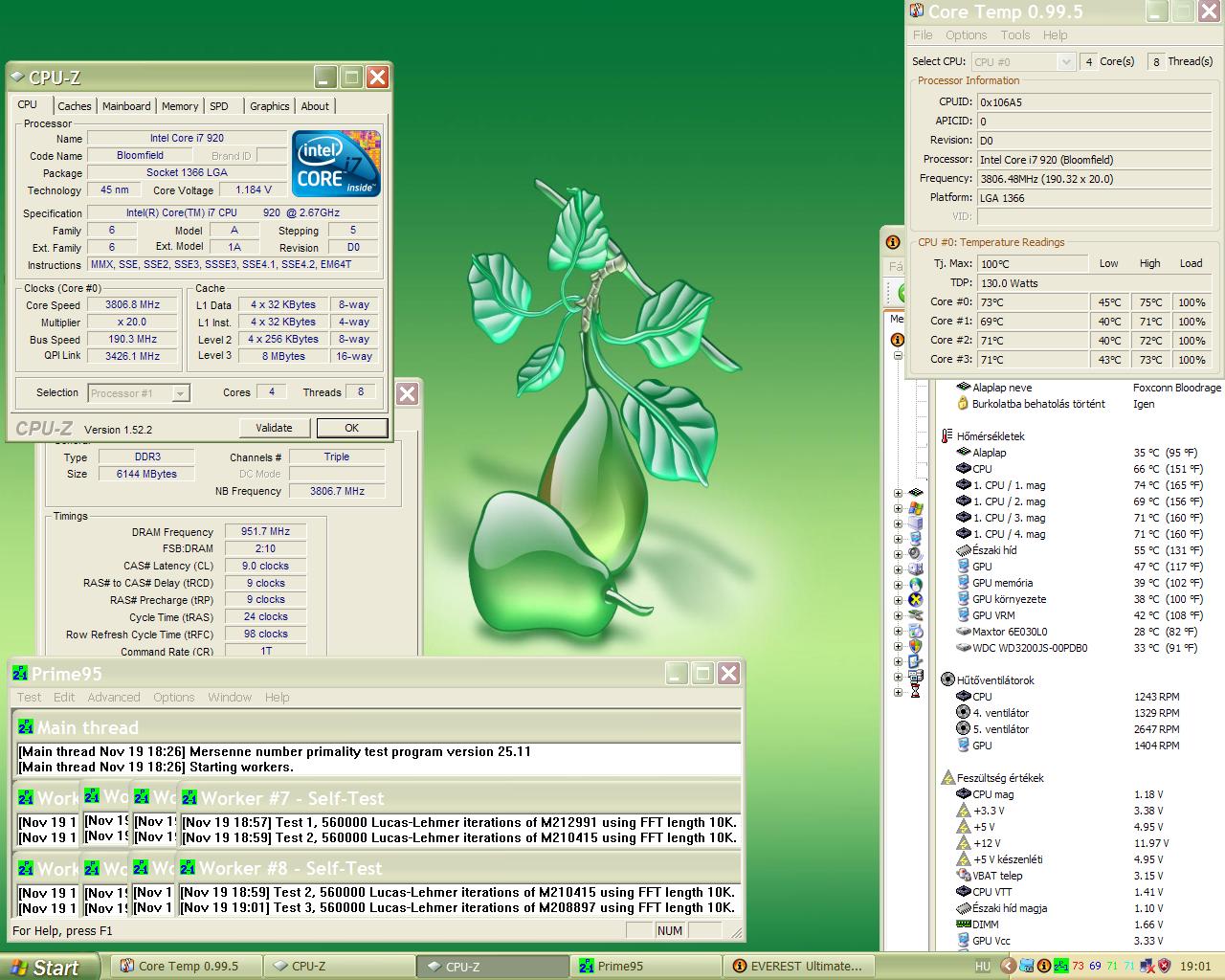Click the Core #0 temperature reading 73°C
The height and width of the screenshot is (980, 1225).
1033,302
